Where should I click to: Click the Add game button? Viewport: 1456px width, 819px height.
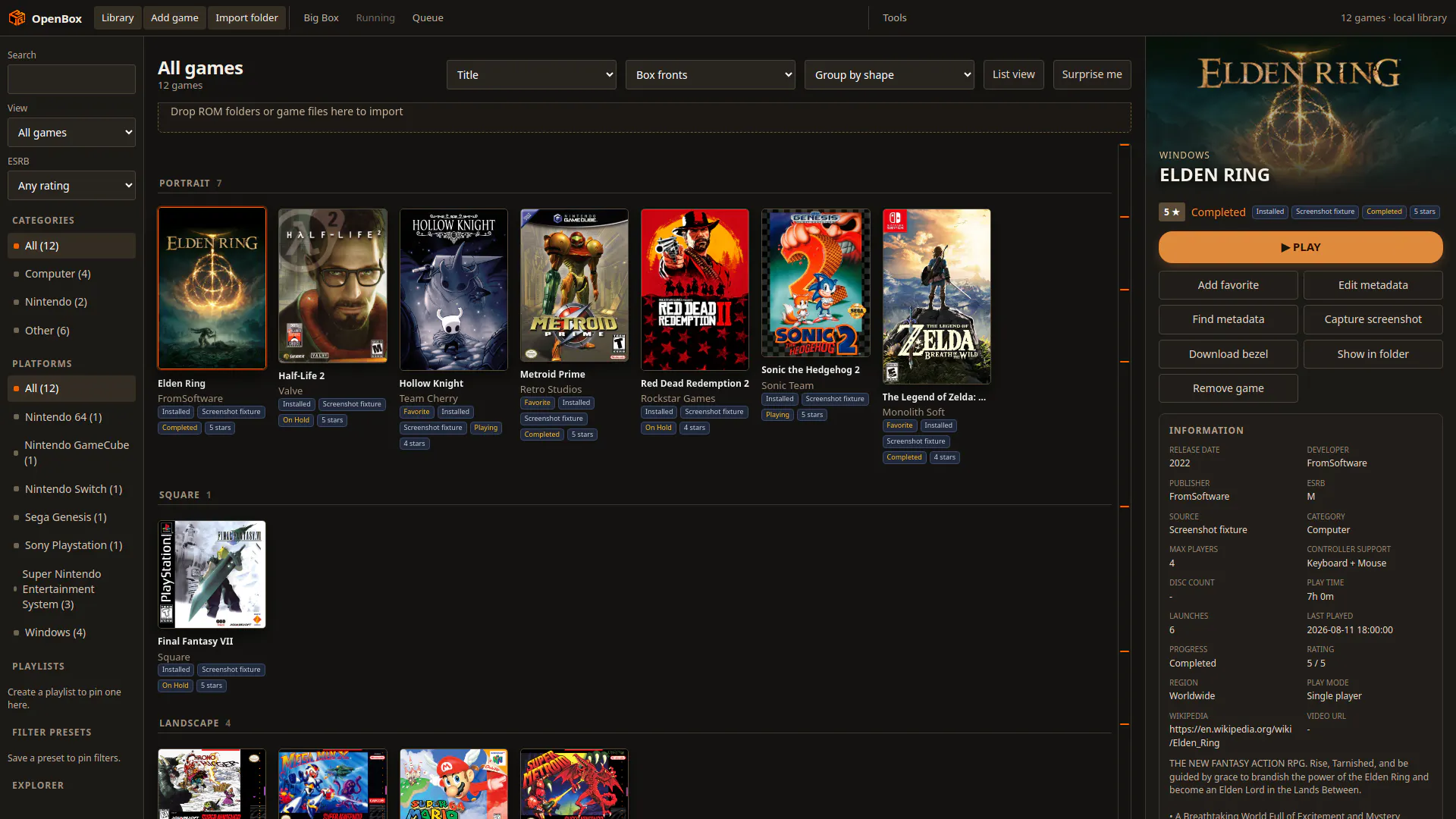coord(174,17)
